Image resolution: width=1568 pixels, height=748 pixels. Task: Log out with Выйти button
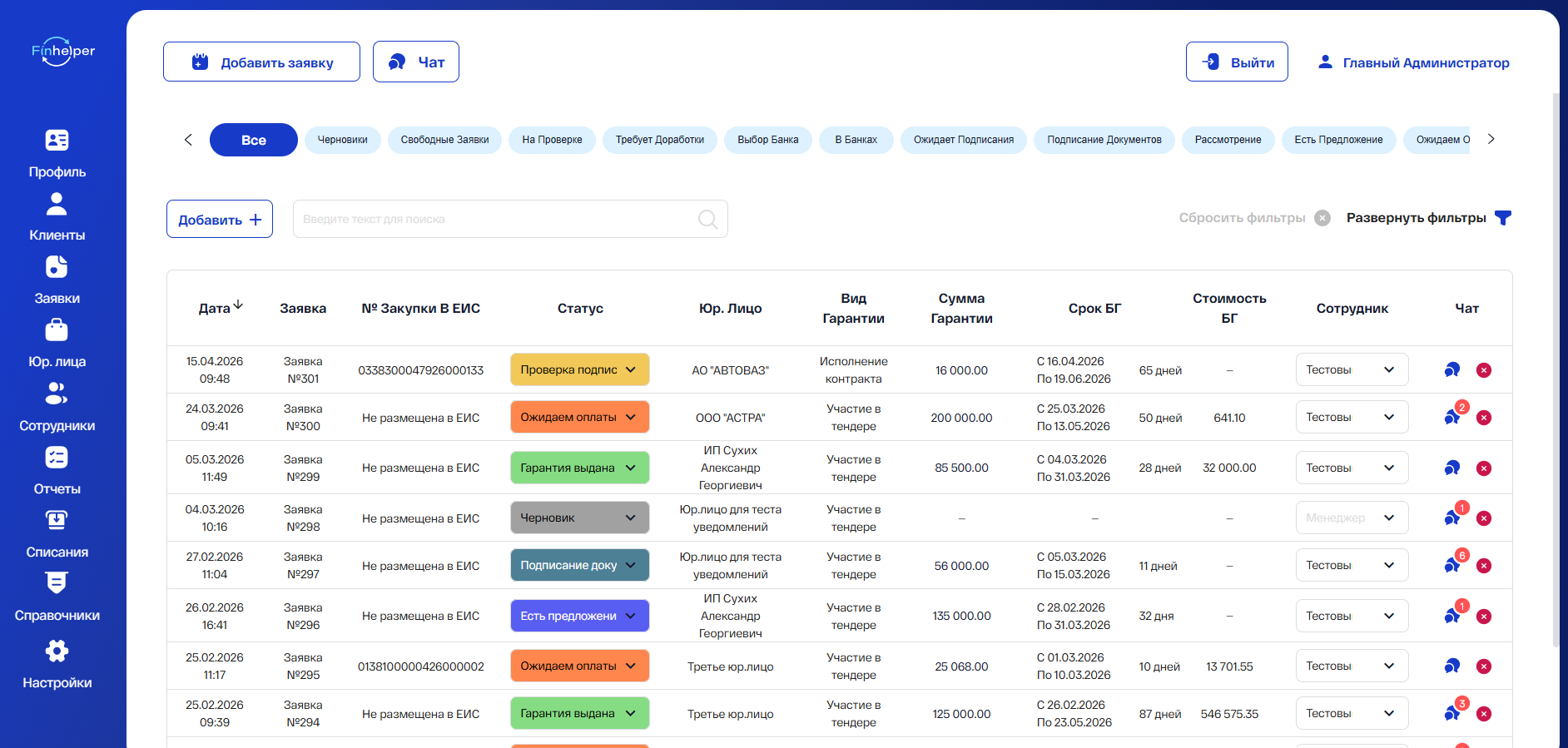tap(1237, 62)
